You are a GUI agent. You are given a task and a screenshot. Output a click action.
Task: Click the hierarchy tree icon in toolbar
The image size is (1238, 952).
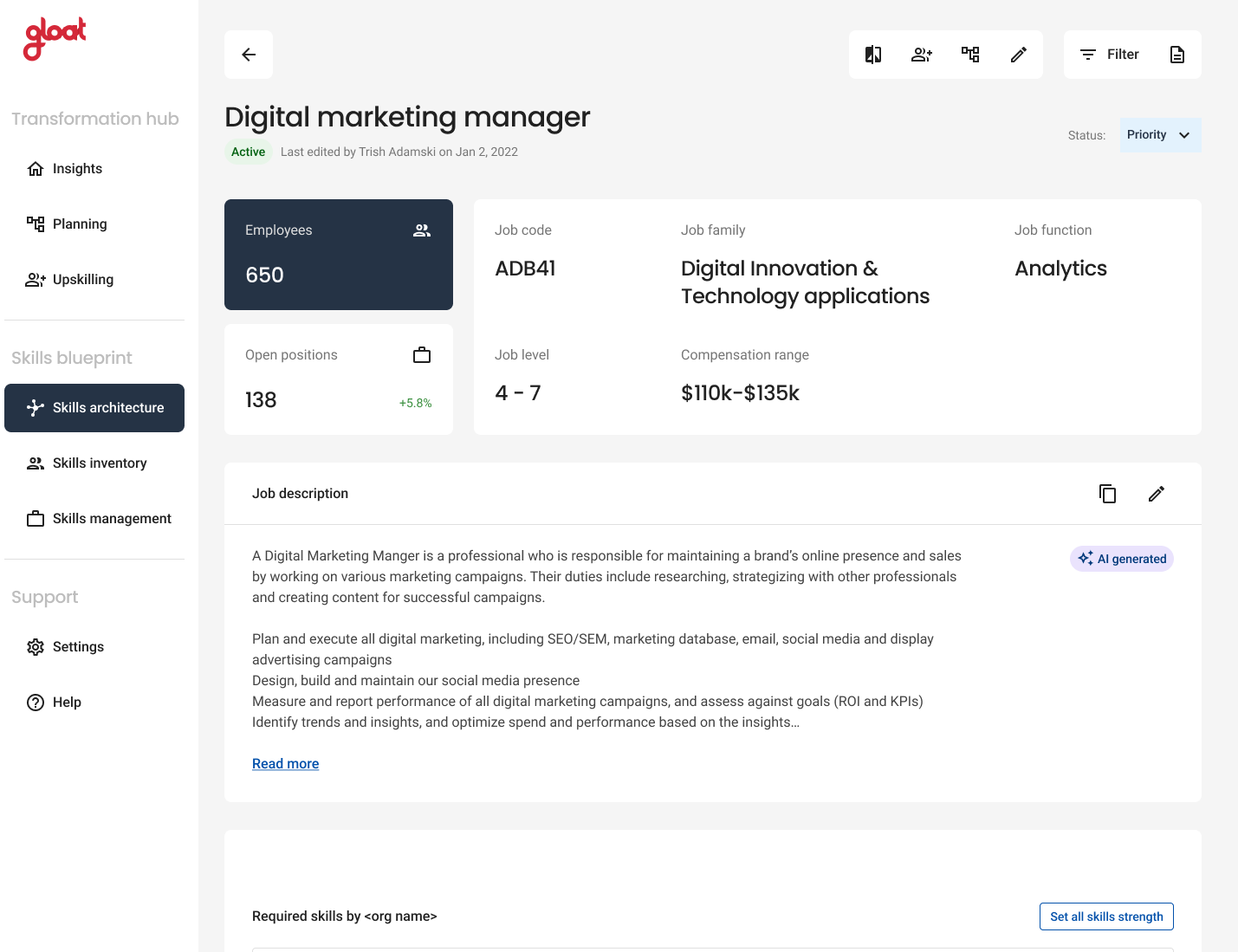tap(970, 55)
